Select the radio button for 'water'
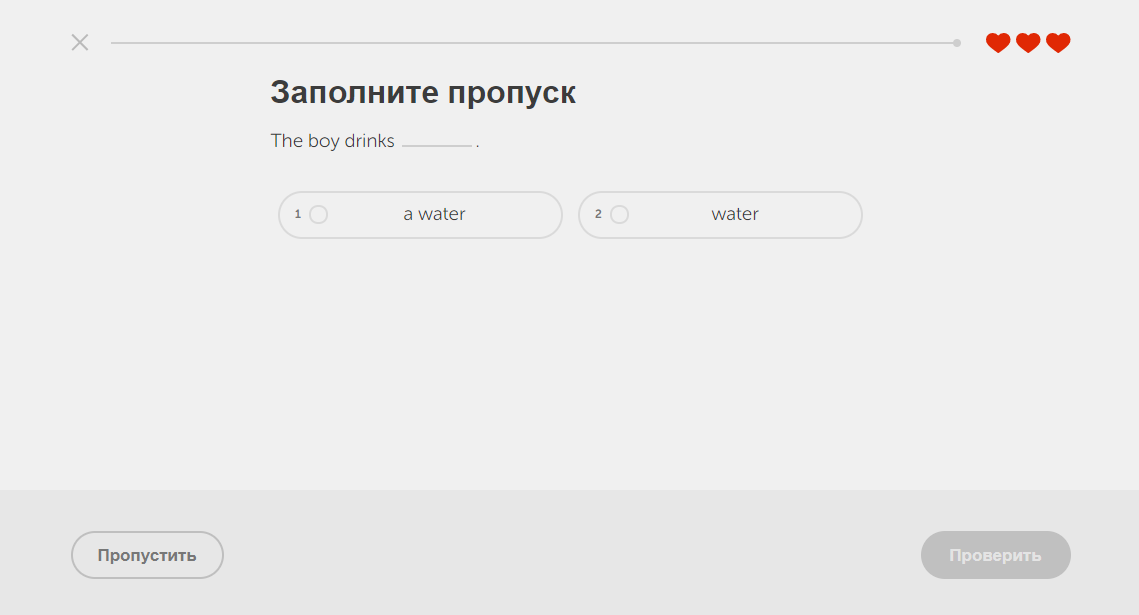The image size is (1139, 615). click(619, 214)
